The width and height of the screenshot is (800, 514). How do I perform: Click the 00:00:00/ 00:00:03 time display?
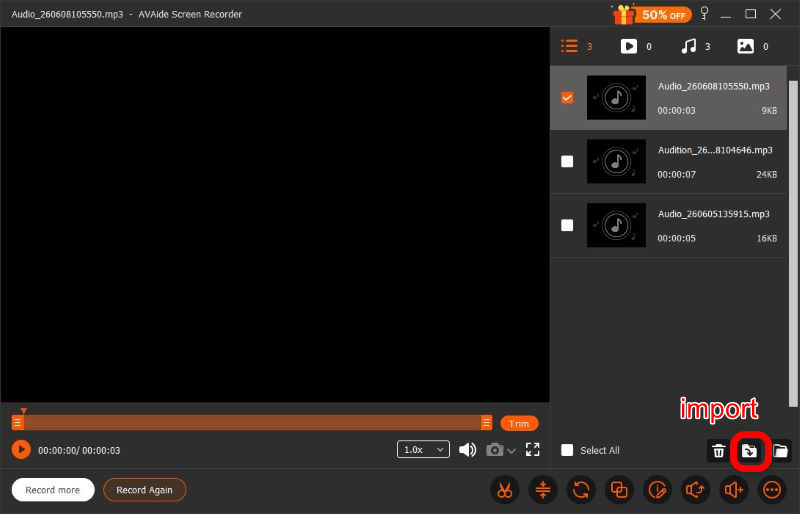(79, 451)
